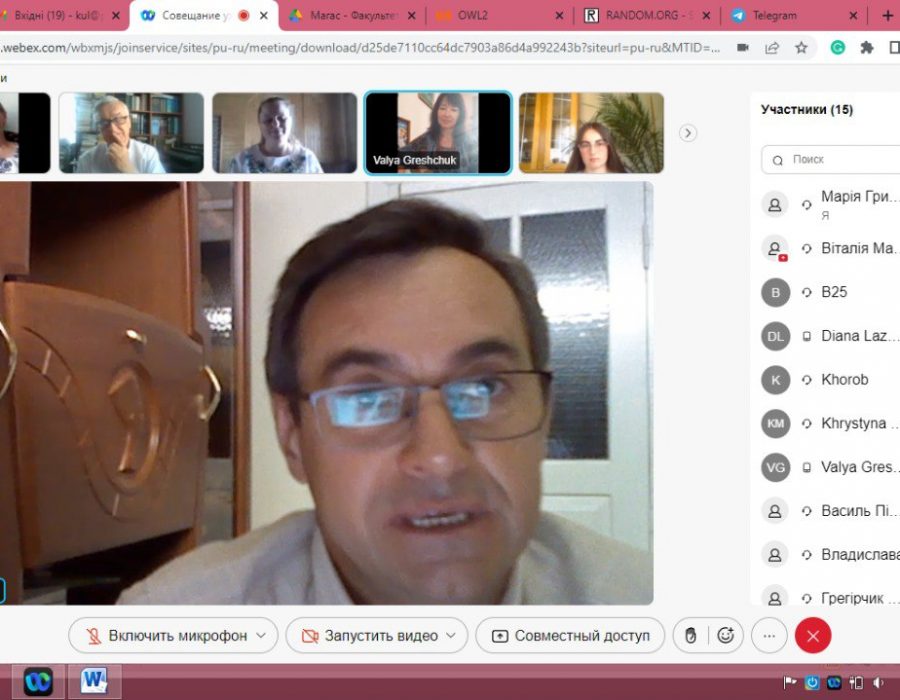
Task: Open Webex app from the taskbar
Action: [x=38, y=681]
